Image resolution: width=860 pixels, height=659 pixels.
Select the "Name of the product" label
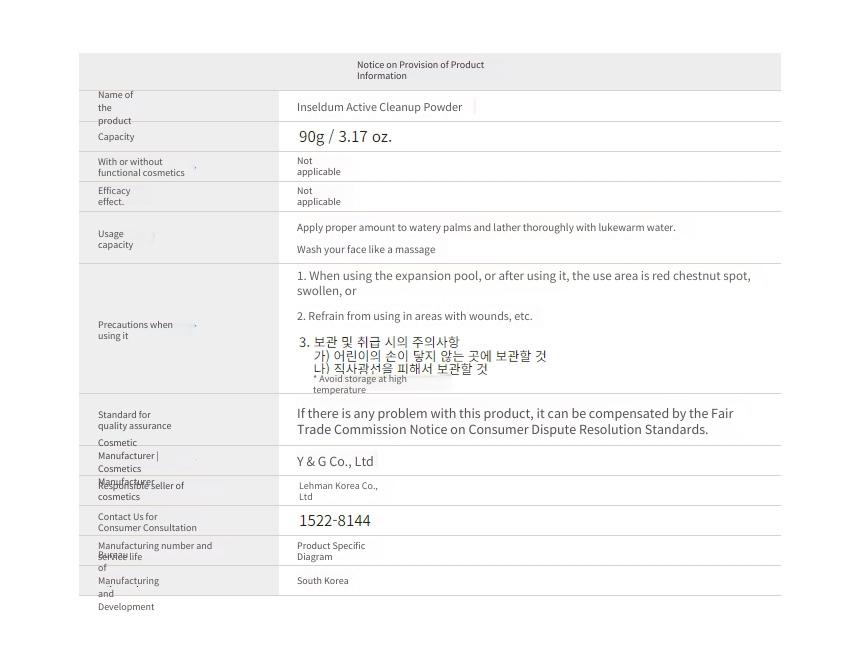point(115,107)
